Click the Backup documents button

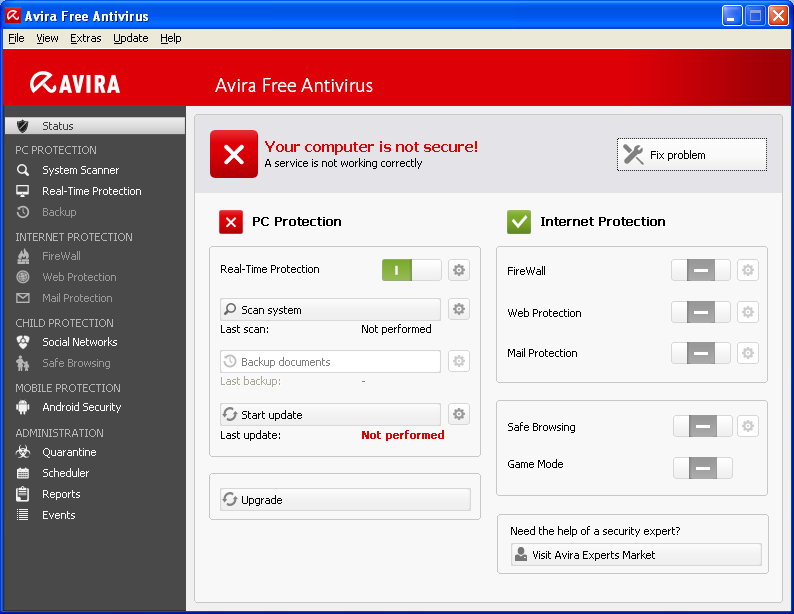330,361
